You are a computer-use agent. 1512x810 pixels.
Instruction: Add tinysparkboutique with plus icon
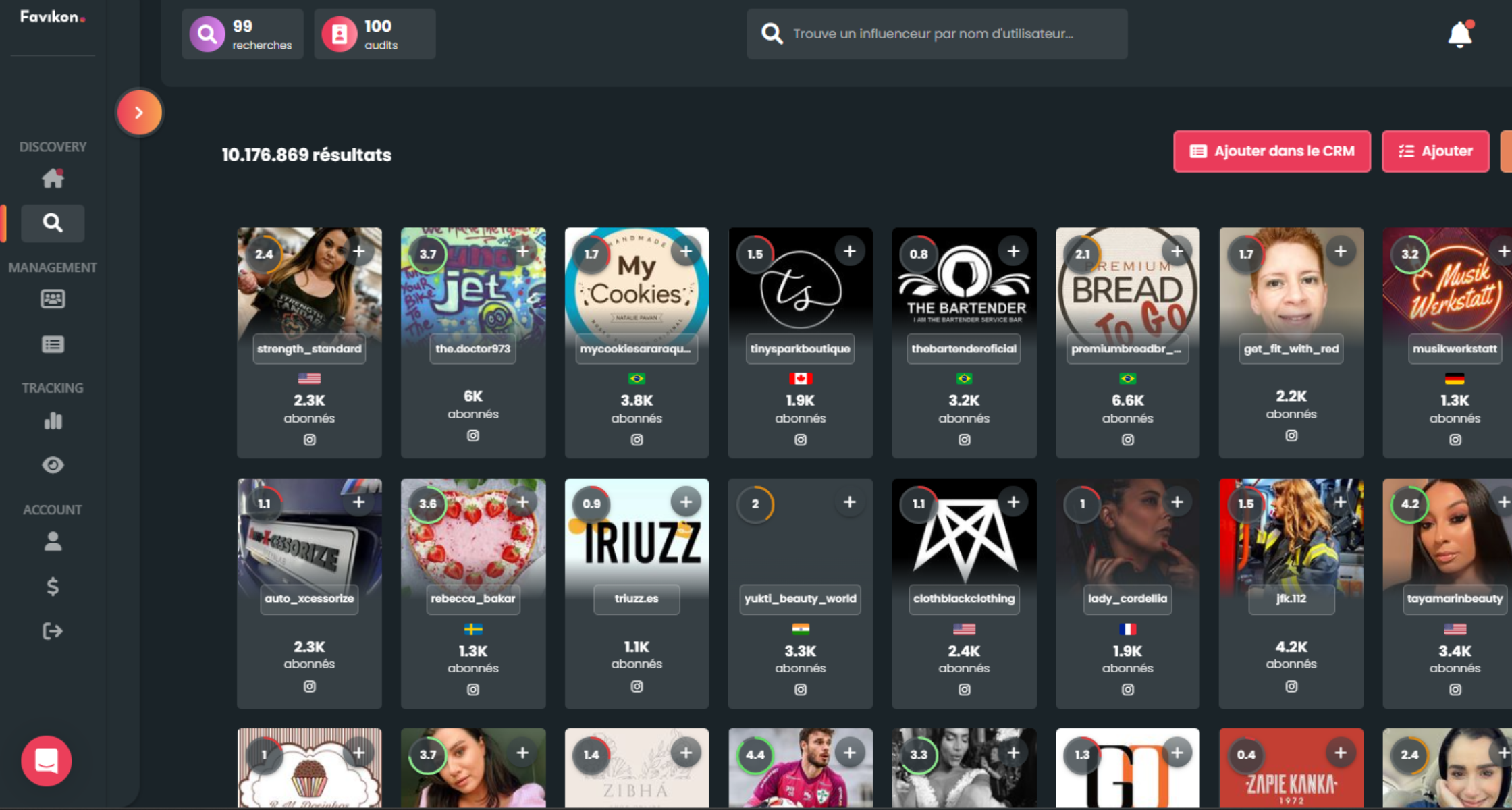coord(850,252)
